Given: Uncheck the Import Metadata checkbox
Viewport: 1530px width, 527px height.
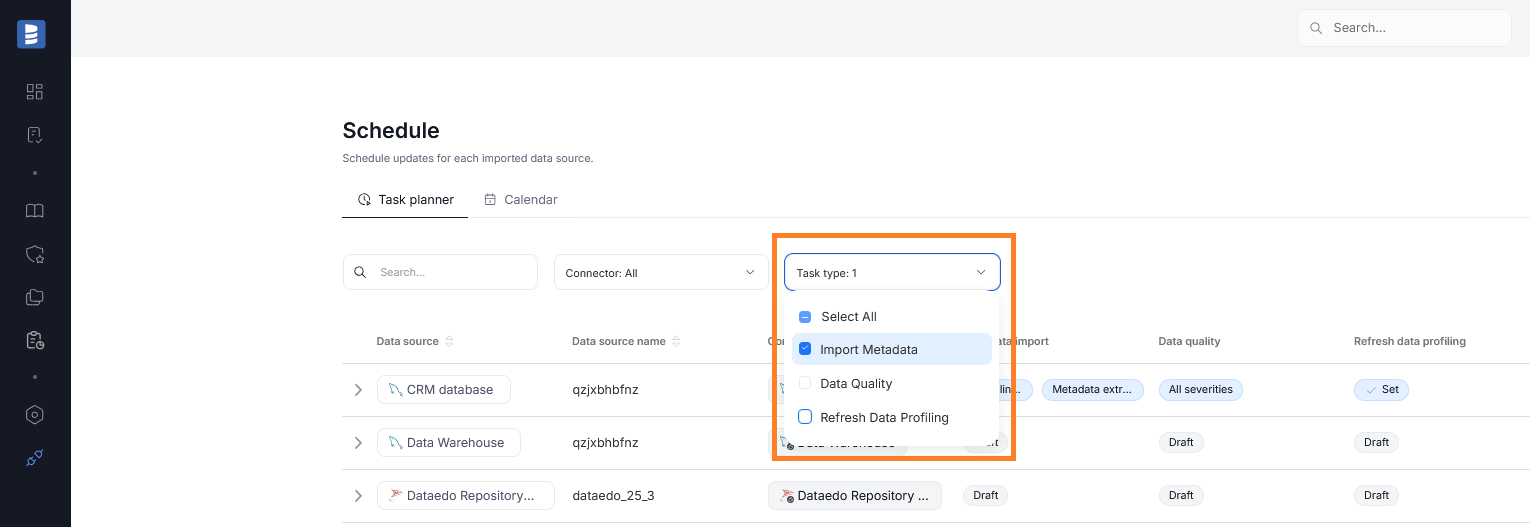Looking at the screenshot, I should click(805, 349).
